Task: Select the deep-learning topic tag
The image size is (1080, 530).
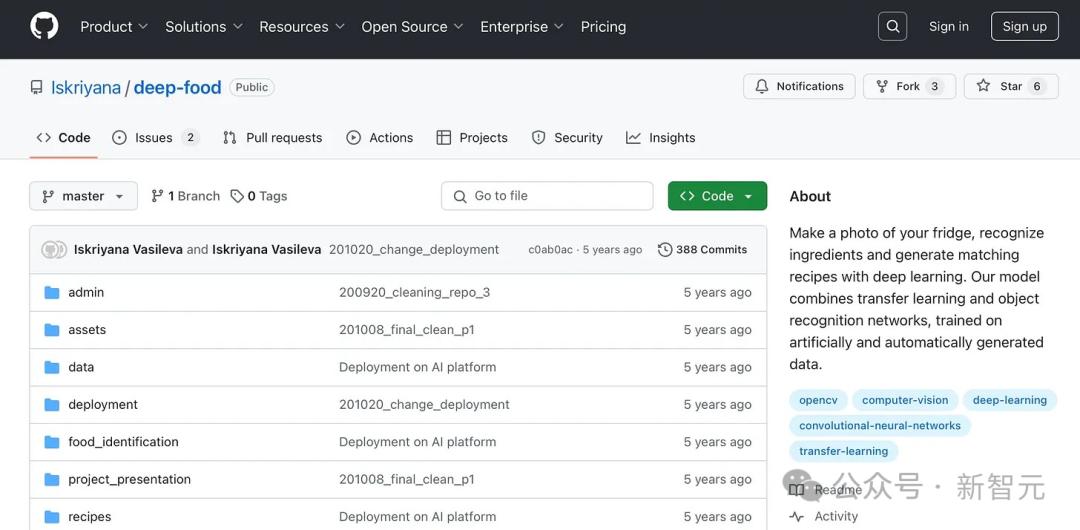Action: [1009, 400]
